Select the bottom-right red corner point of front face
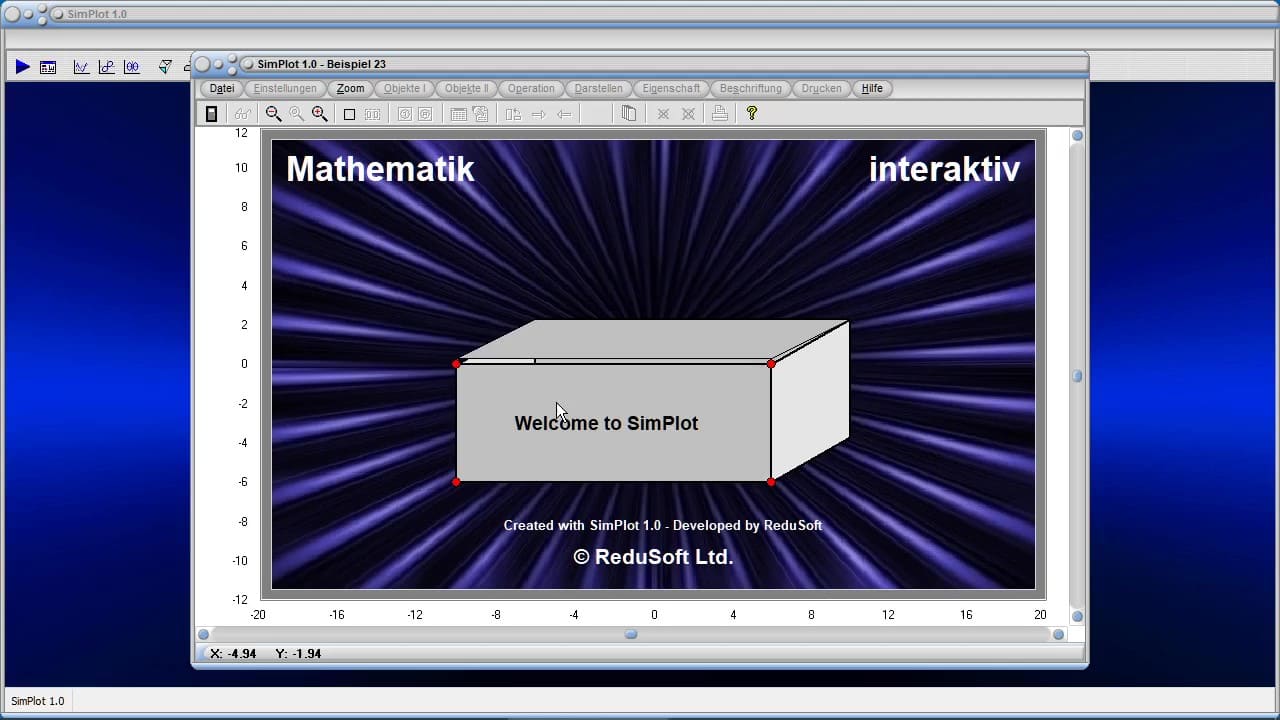This screenshot has height=720, width=1280. [x=771, y=482]
